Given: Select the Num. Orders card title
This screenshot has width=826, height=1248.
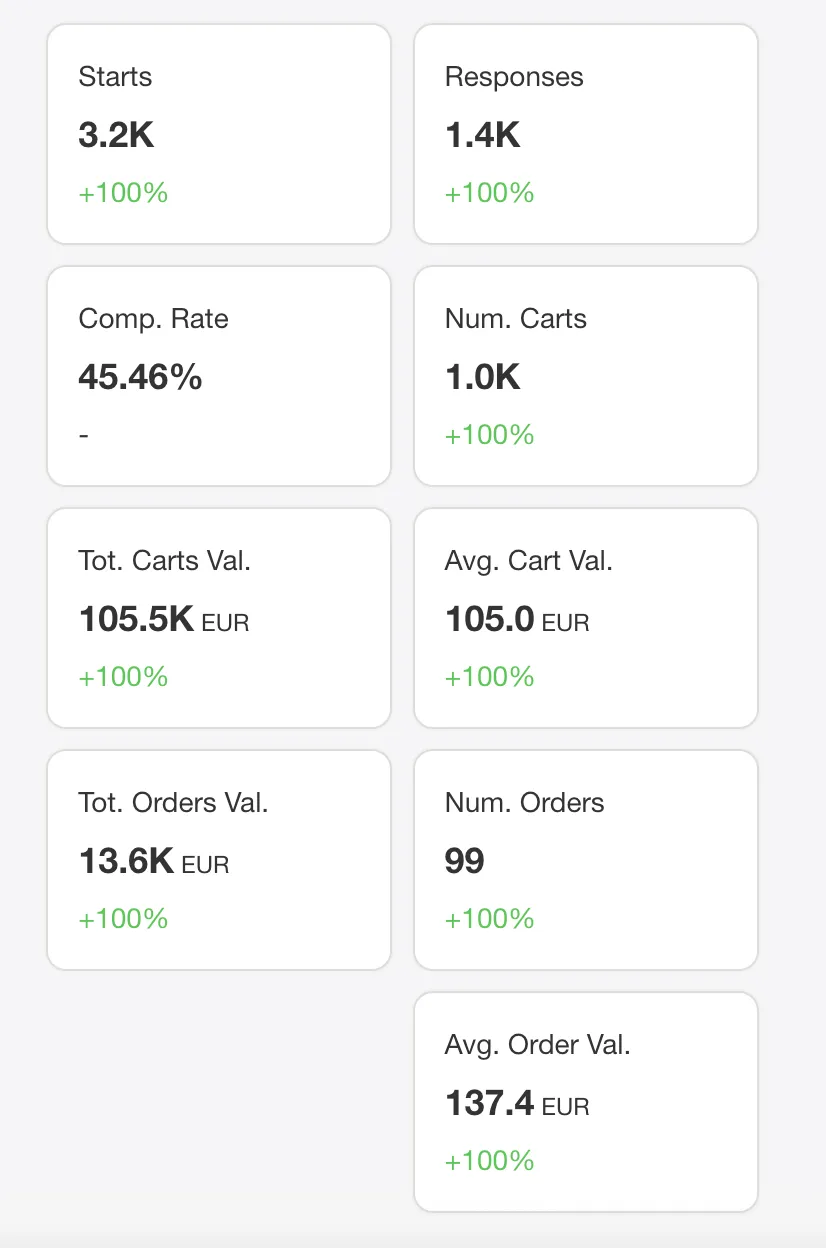Looking at the screenshot, I should 524,803.
